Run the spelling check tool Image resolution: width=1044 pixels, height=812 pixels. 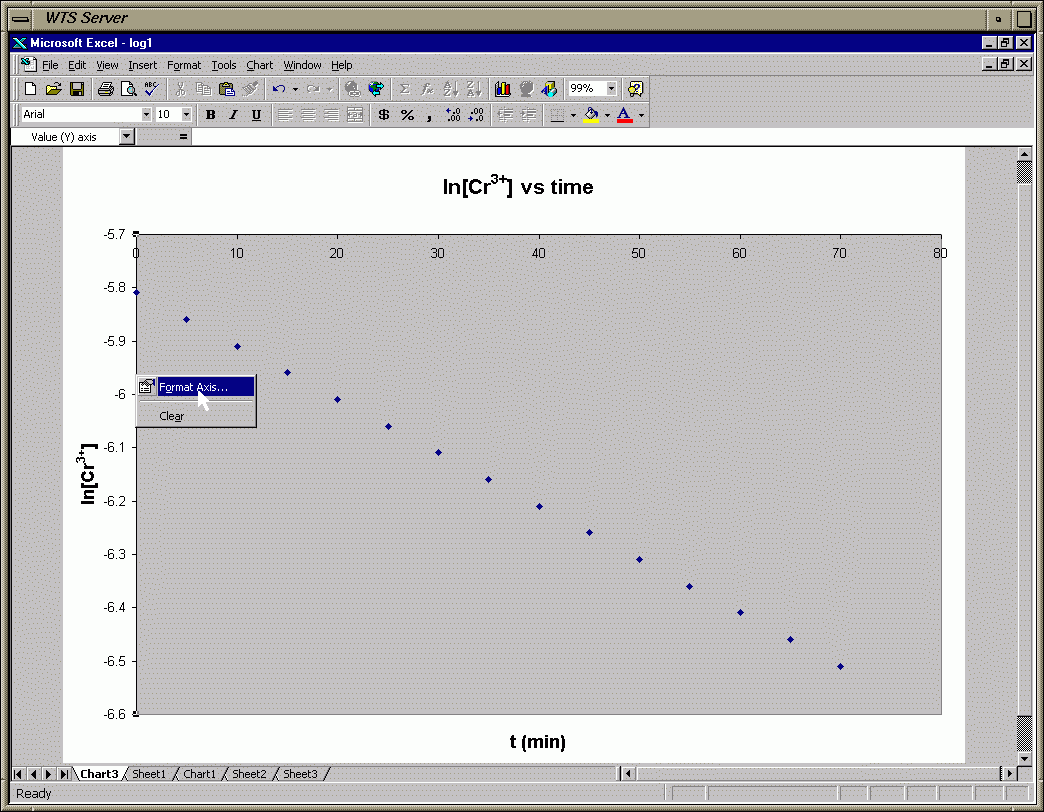click(151, 89)
